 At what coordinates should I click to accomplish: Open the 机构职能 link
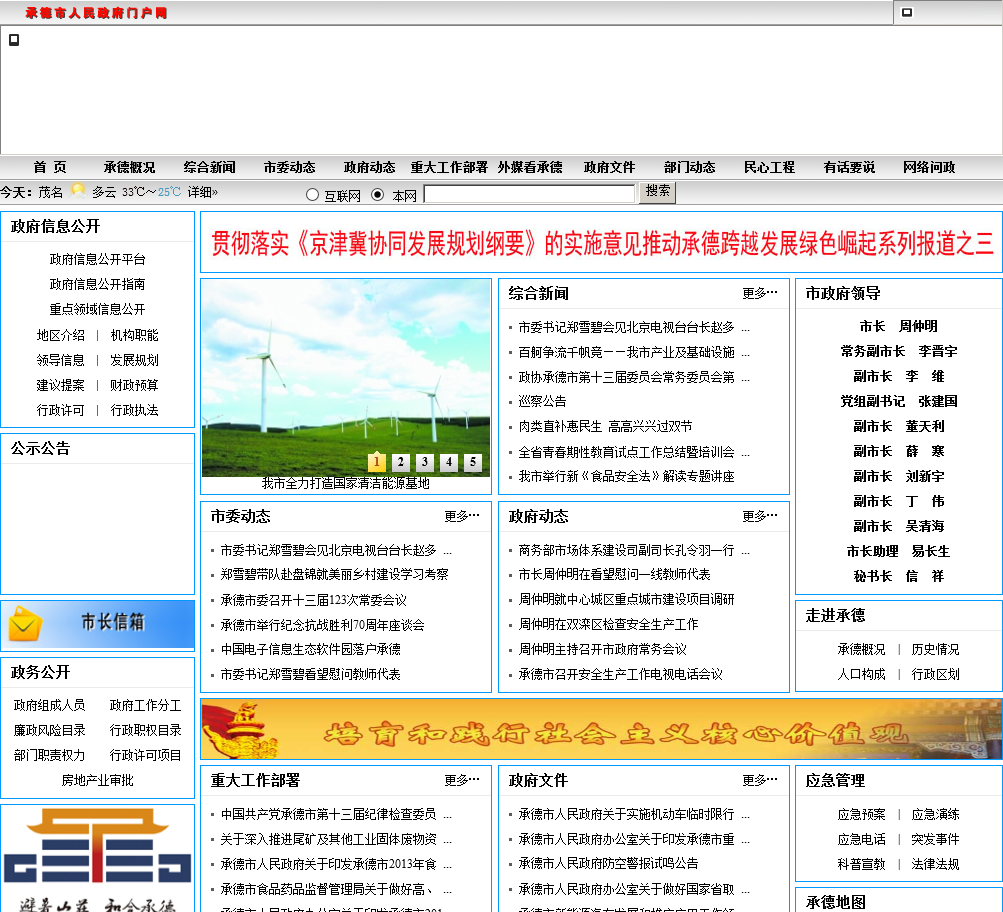(134, 335)
